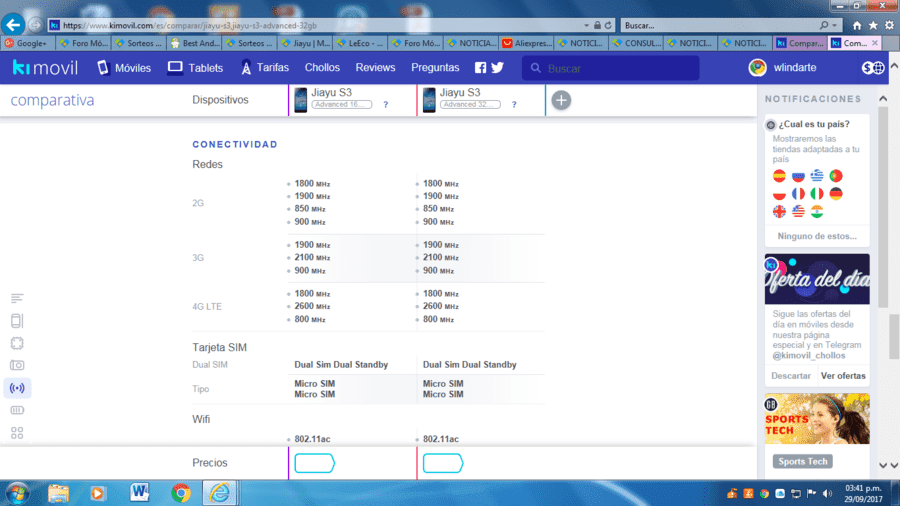Select the Poland flag
Image resolution: width=900 pixels, height=506 pixels.
[x=779, y=194]
